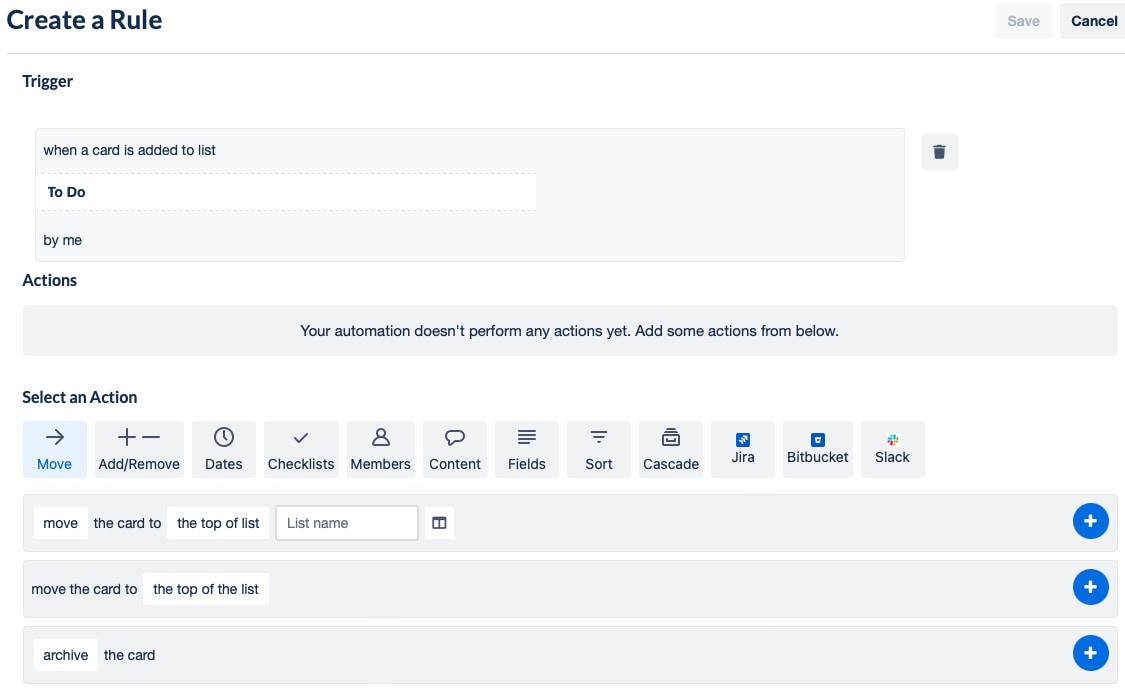Open the Checklists actions panel
The height and width of the screenshot is (690, 1125).
[x=301, y=448]
